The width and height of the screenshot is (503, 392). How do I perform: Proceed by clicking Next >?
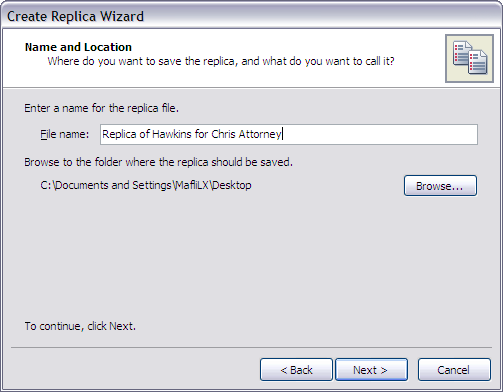(x=371, y=370)
